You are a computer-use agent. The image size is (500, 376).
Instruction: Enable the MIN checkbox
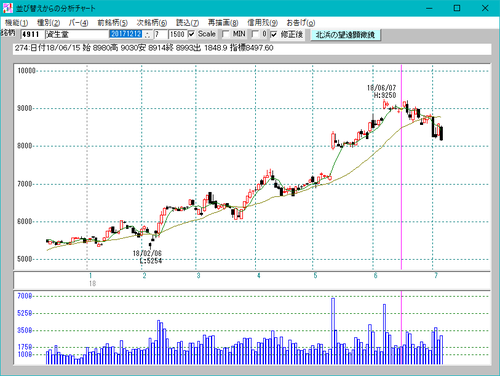[226, 34]
